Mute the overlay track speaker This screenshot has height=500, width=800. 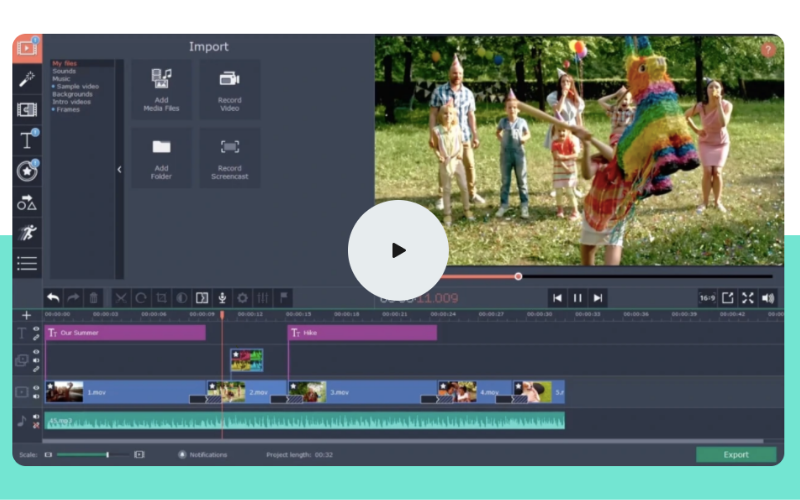coord(36,361)
